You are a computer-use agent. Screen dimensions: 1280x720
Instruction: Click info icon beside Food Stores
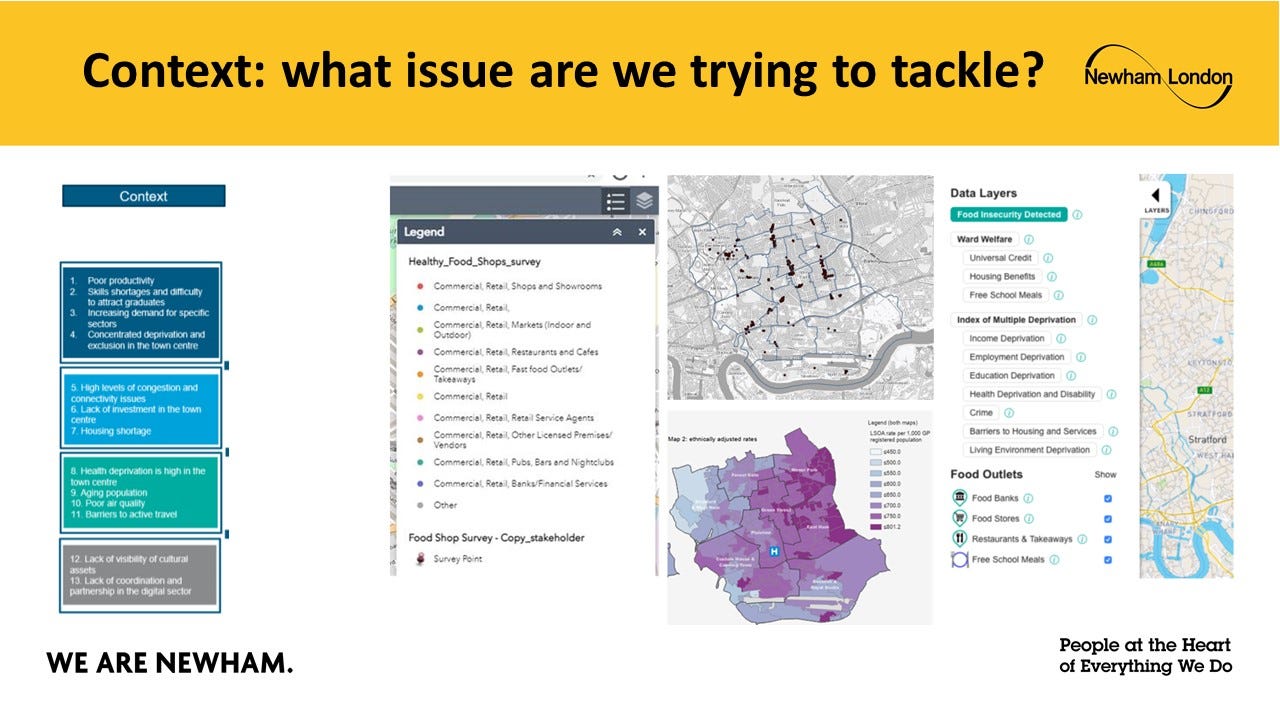pos(1029,518)
